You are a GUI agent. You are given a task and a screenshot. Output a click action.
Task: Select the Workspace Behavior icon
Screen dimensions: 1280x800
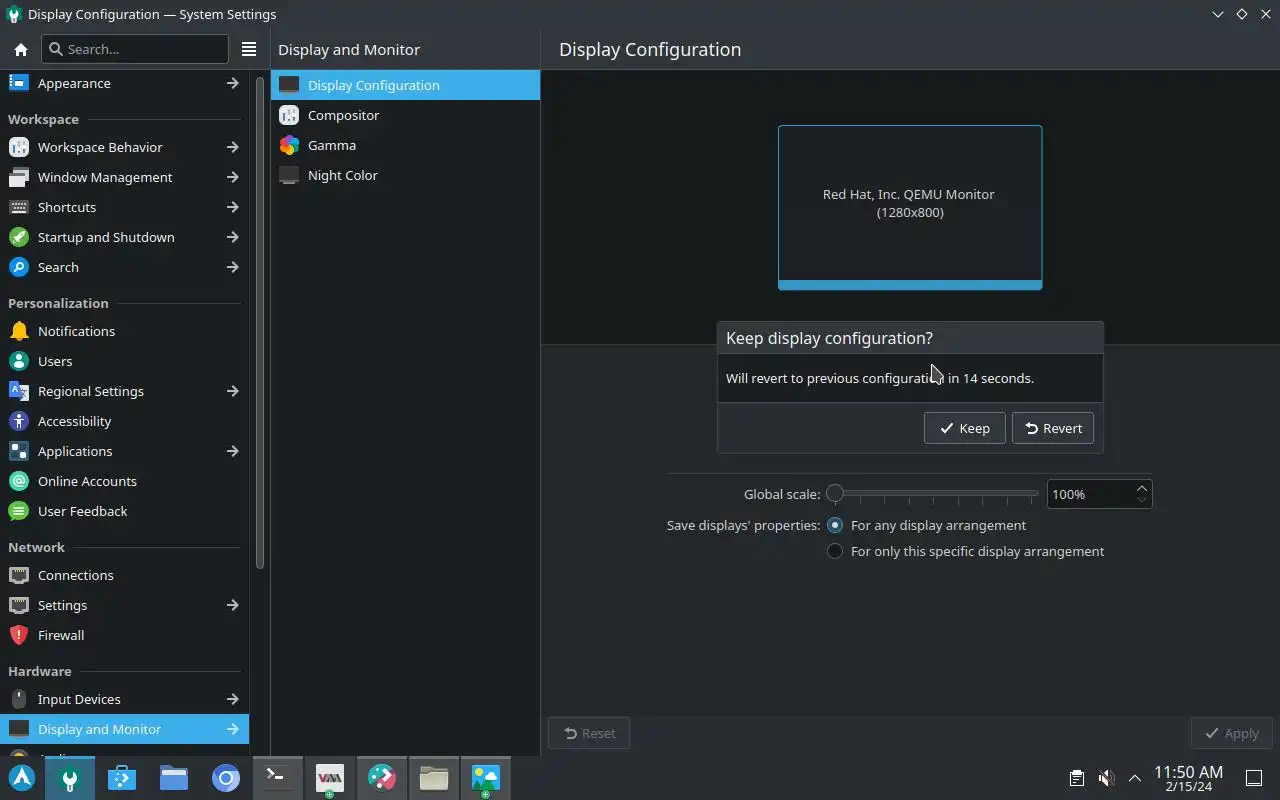click(18, 147)
